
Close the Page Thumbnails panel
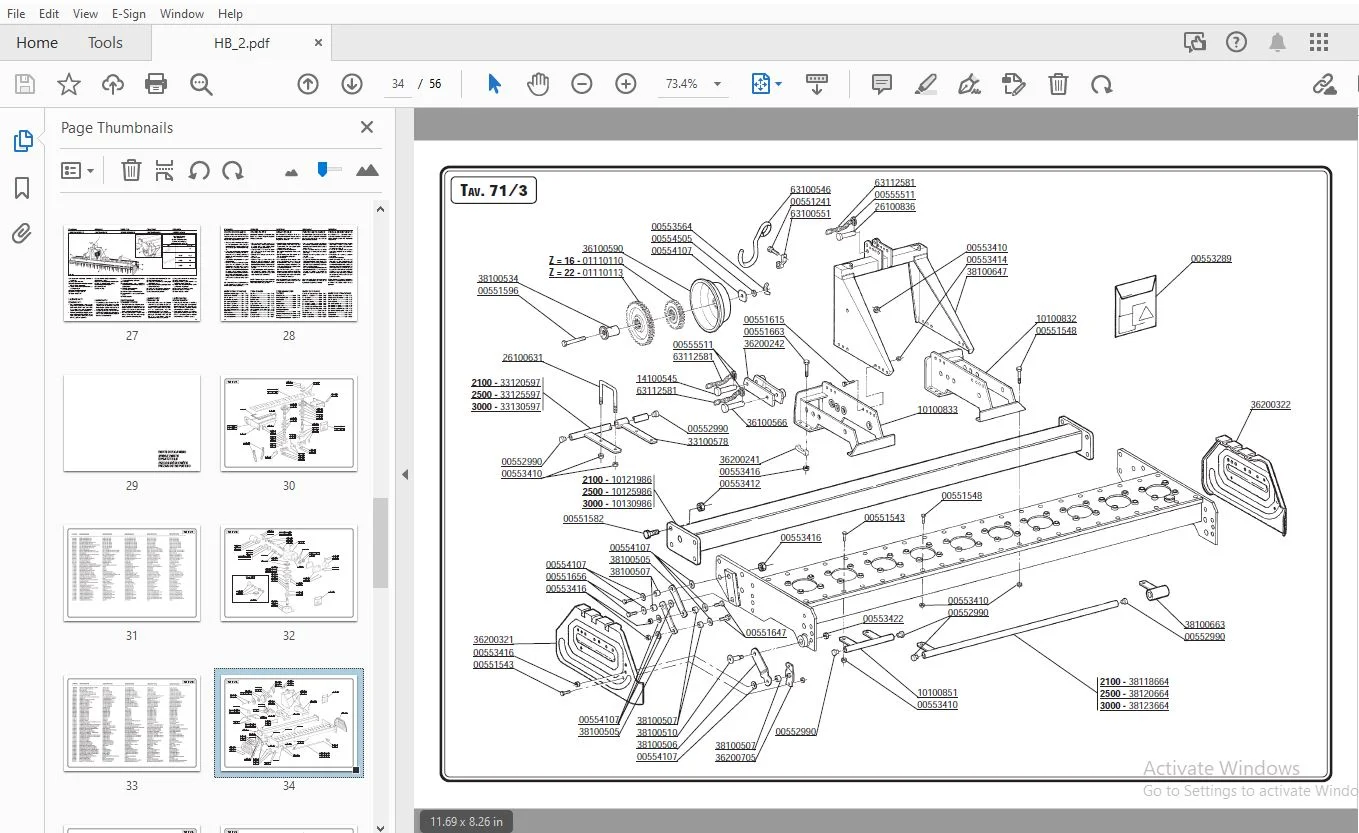(367, 127)
